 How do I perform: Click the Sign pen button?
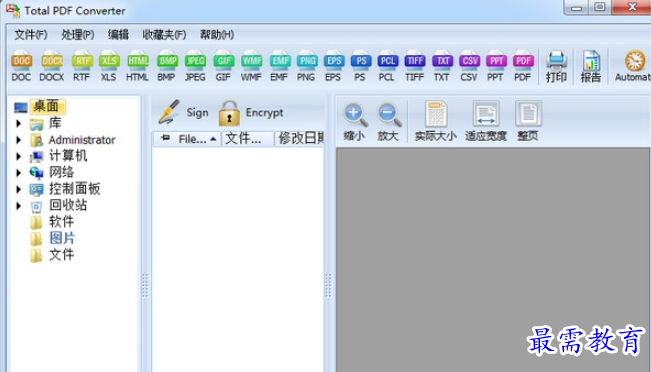(183, 113)
